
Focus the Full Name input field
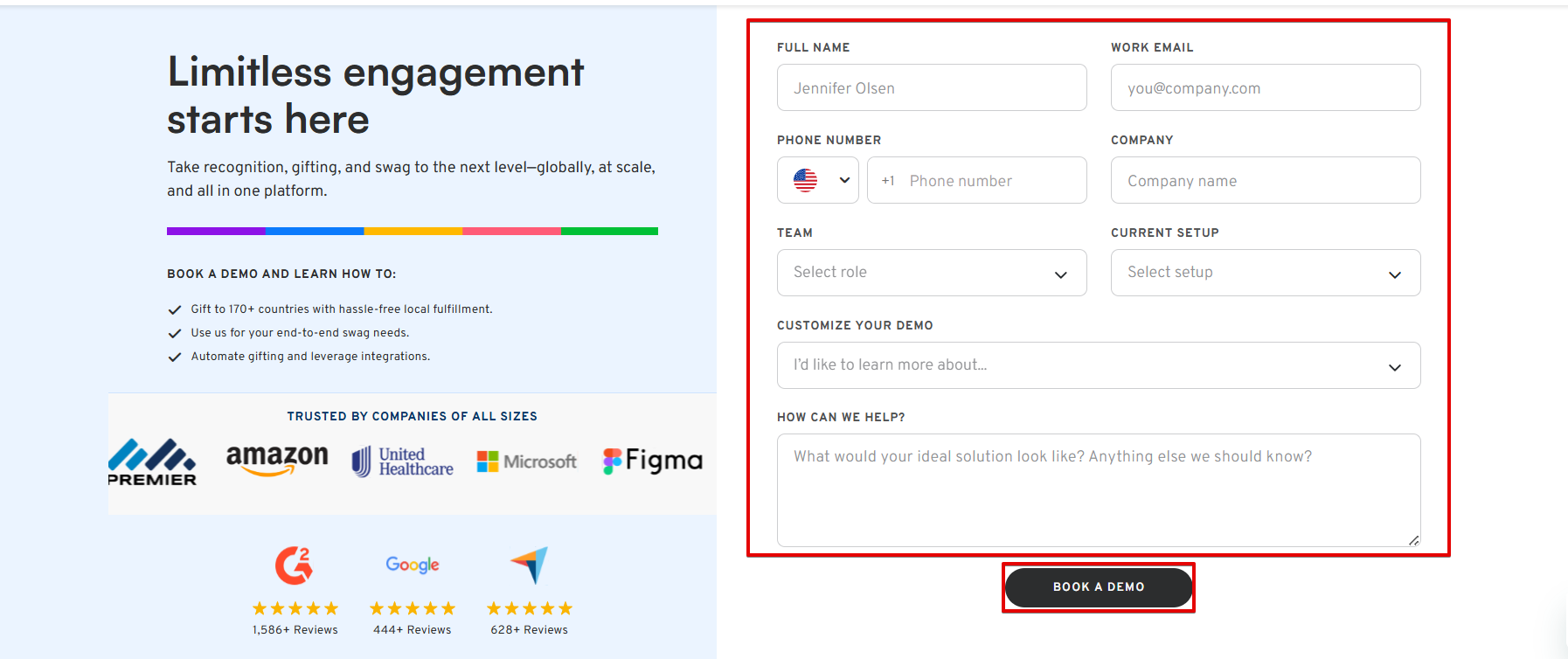pyautogui.click(x=932, y=87)
